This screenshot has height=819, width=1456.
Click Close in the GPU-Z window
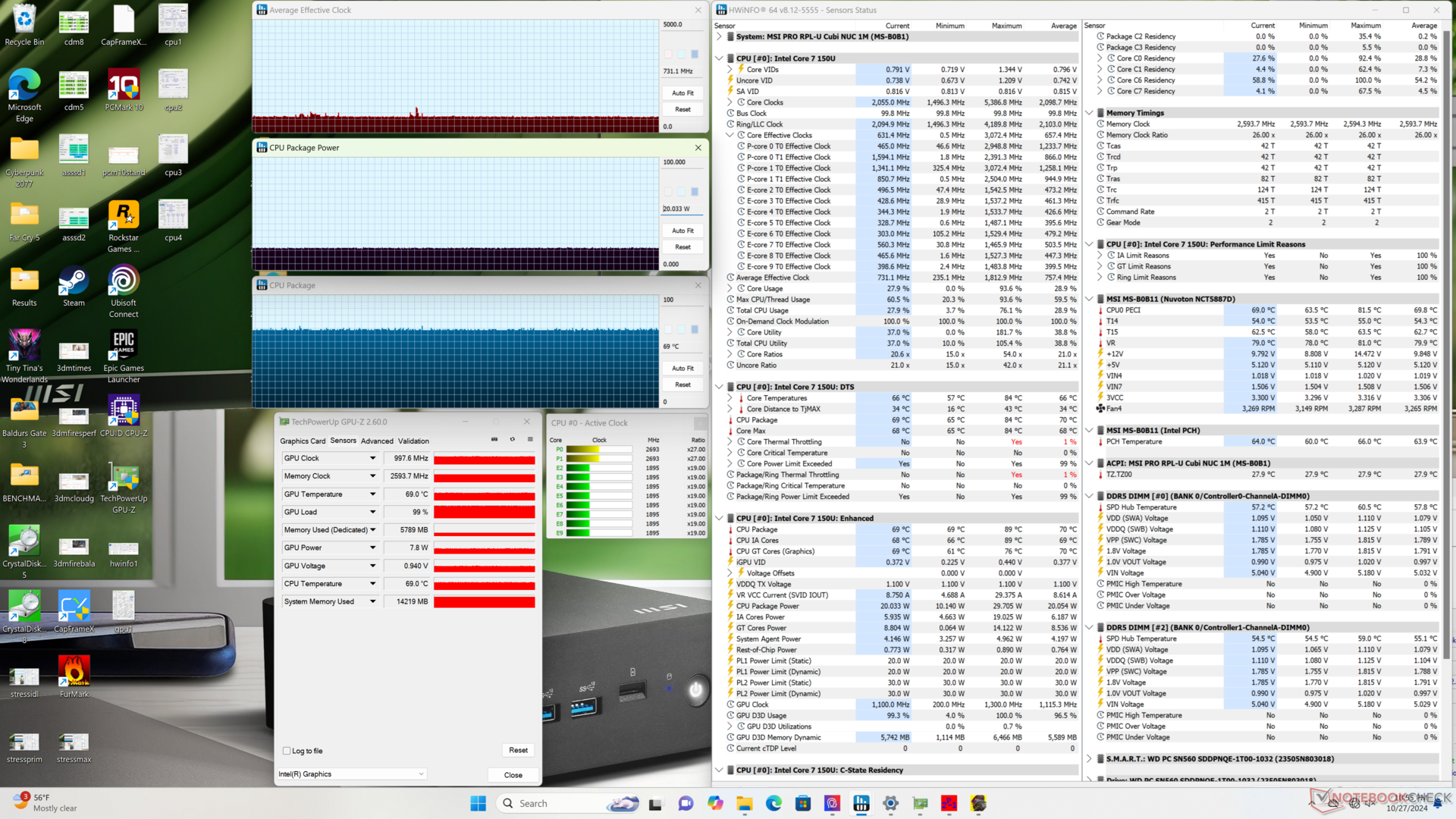(513, 775)
